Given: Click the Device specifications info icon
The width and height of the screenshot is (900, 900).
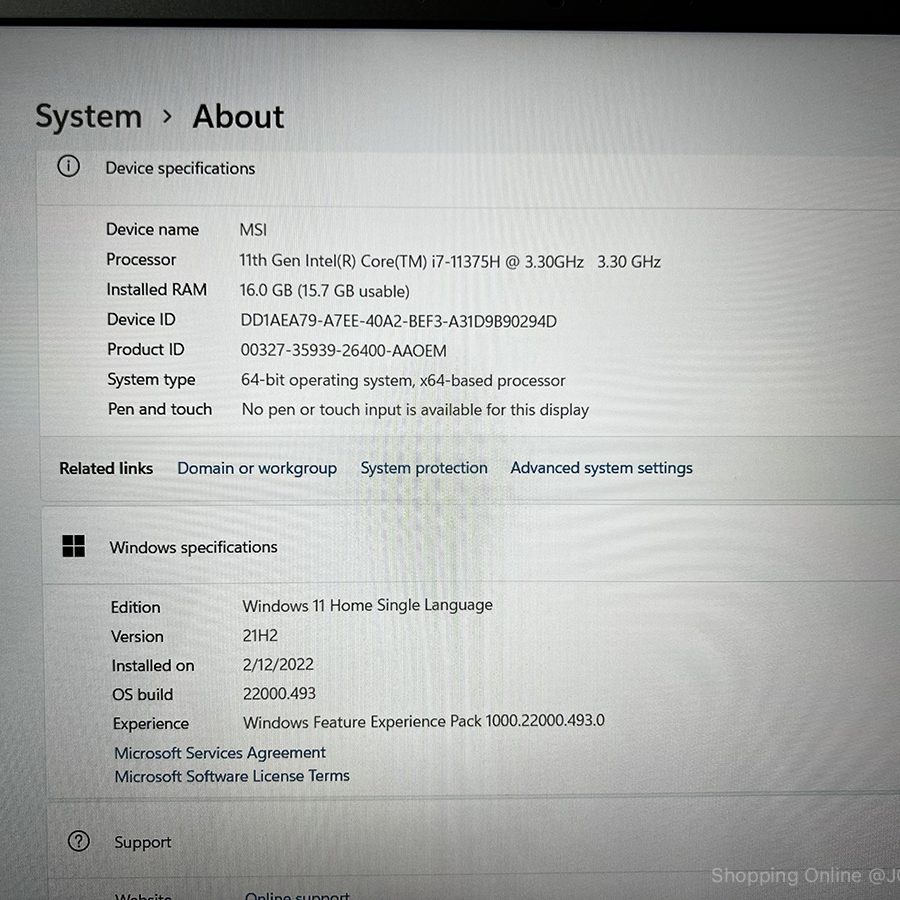Looking at the screenshot, I should coord(68,166).
